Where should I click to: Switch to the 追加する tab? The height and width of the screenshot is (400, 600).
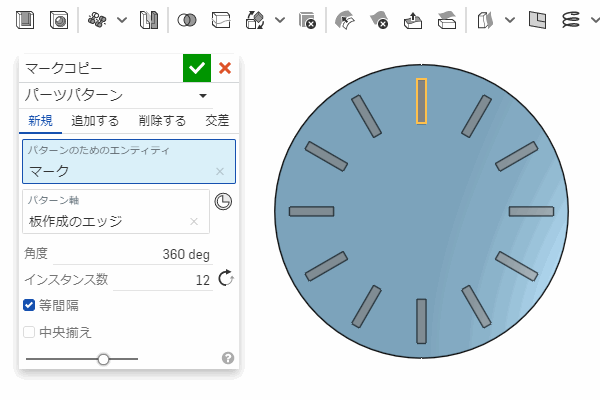[x=95, y=121]
